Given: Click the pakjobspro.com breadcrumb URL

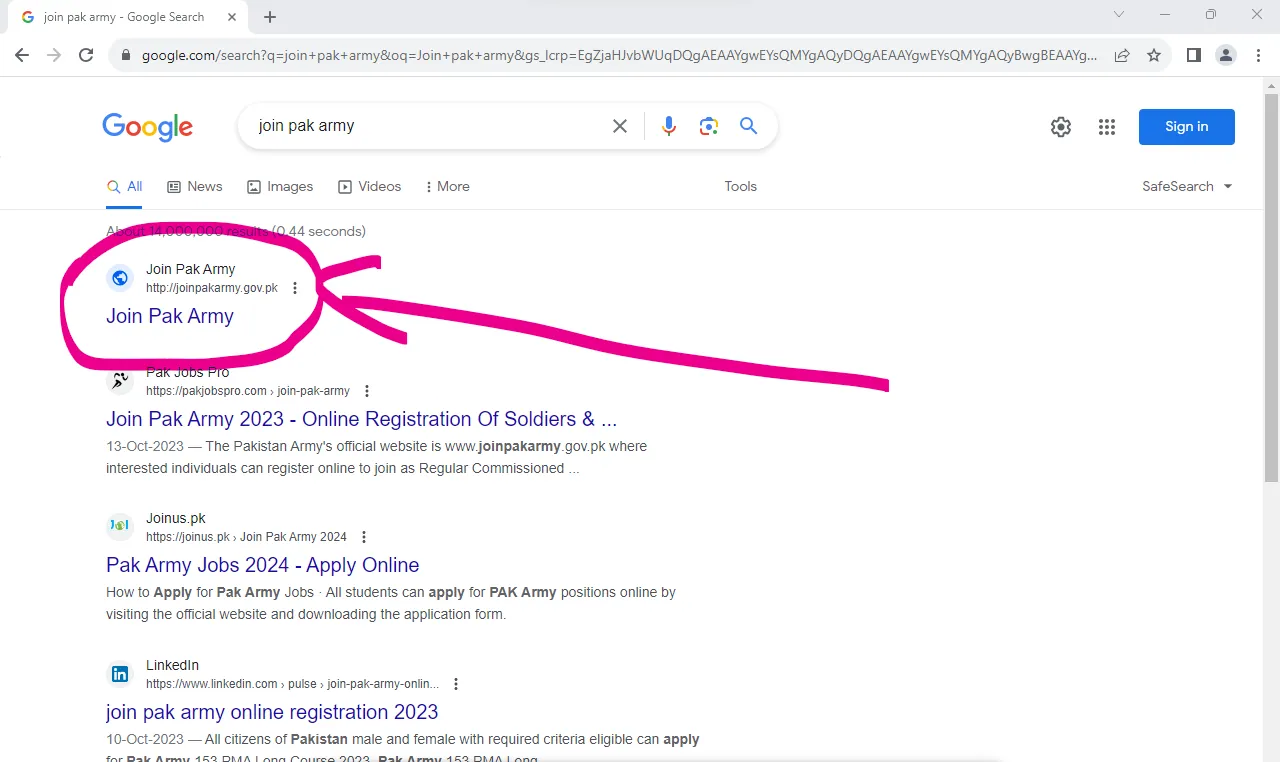Looking at the screenshot, I should coord(248,391).
